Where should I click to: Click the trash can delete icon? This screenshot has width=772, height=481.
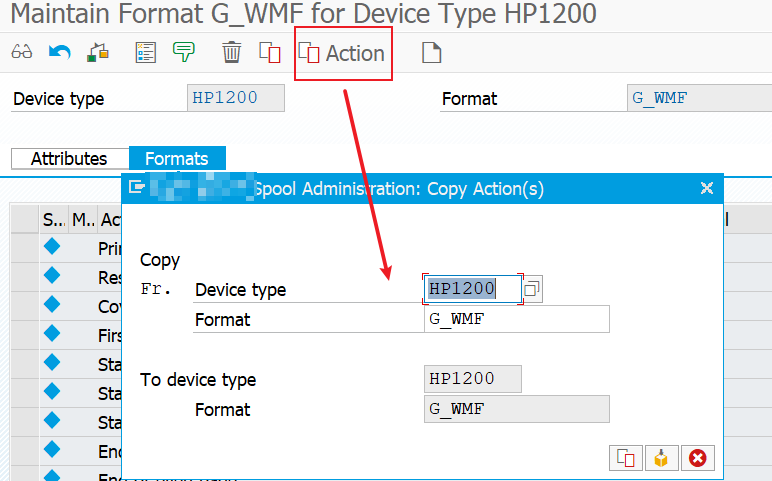[231, 52]
